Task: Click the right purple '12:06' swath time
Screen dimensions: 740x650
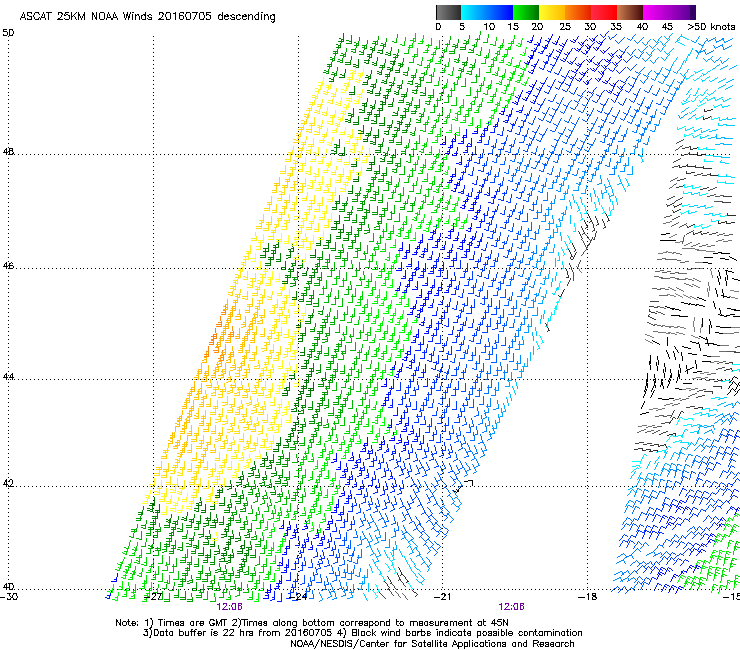Action: pyautogui.click(x=511, y=607)
